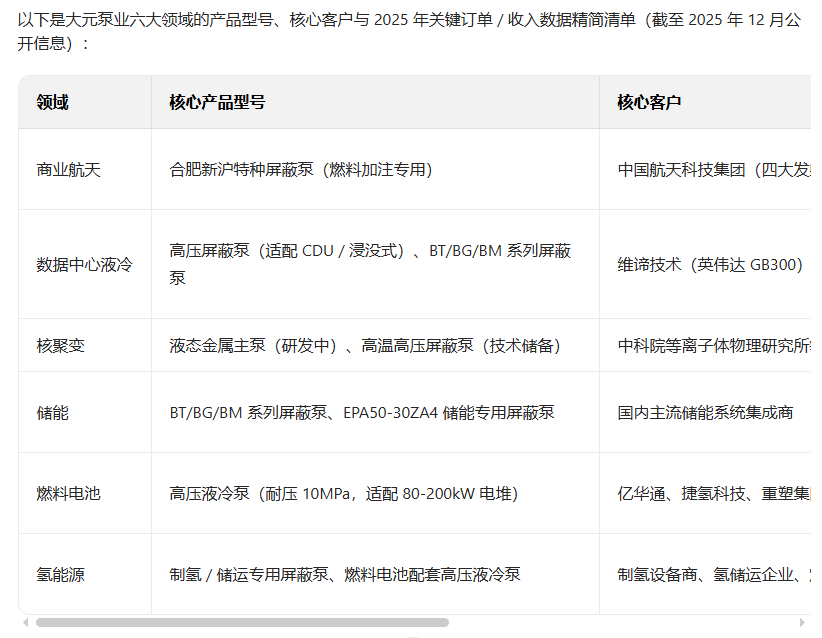Click the 储能 row label
The height and width of the screenshot is (638, 822).
(52, 413)
